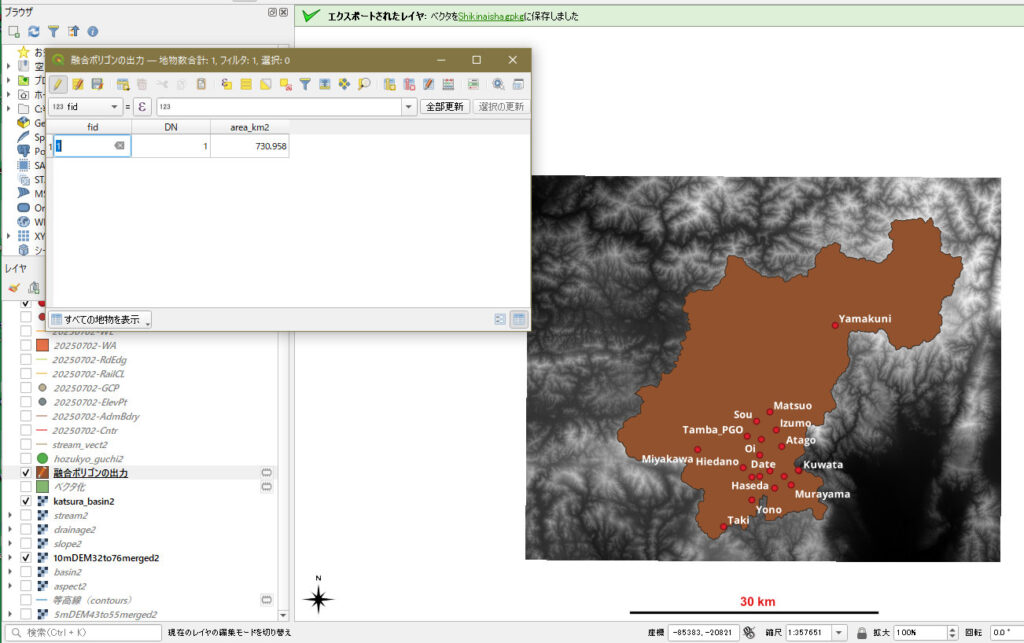Open the 'すべての地物を表示' filter dropdown
Screen dimensions: 1024x643
click(x=100, y=320)
